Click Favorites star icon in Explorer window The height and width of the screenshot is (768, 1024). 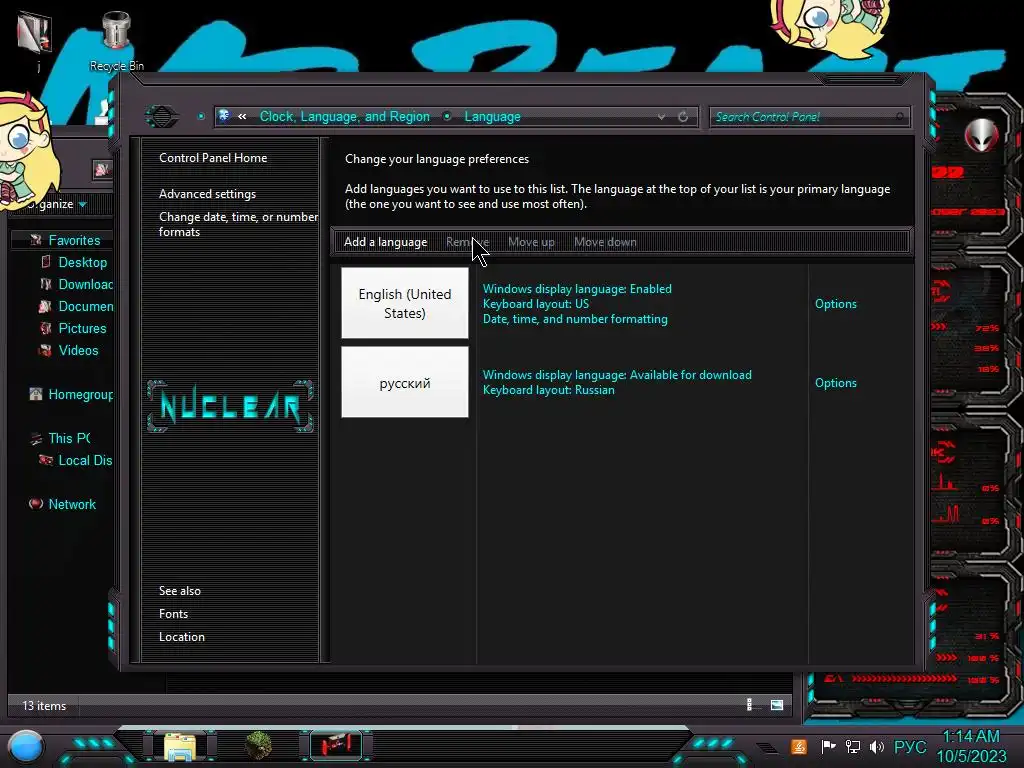point(36,240)
